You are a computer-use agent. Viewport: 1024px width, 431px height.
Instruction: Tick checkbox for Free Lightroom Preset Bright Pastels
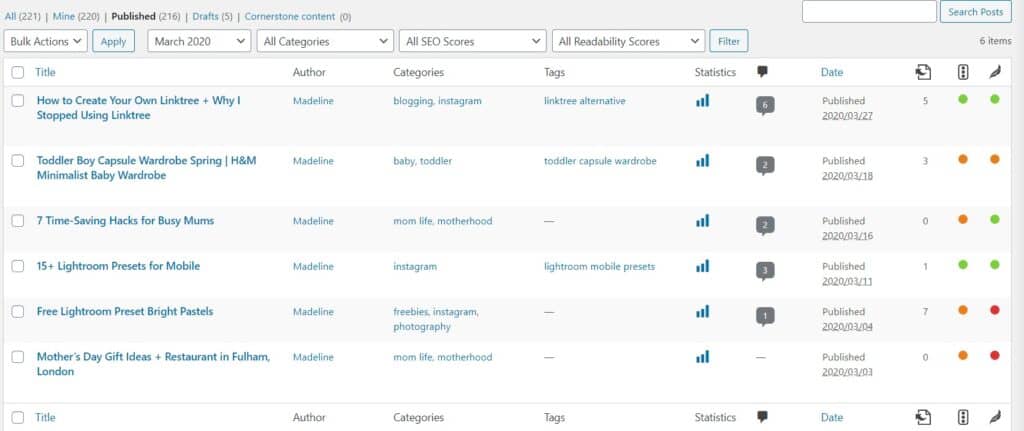pyautogui.click(x=18, y=311)
